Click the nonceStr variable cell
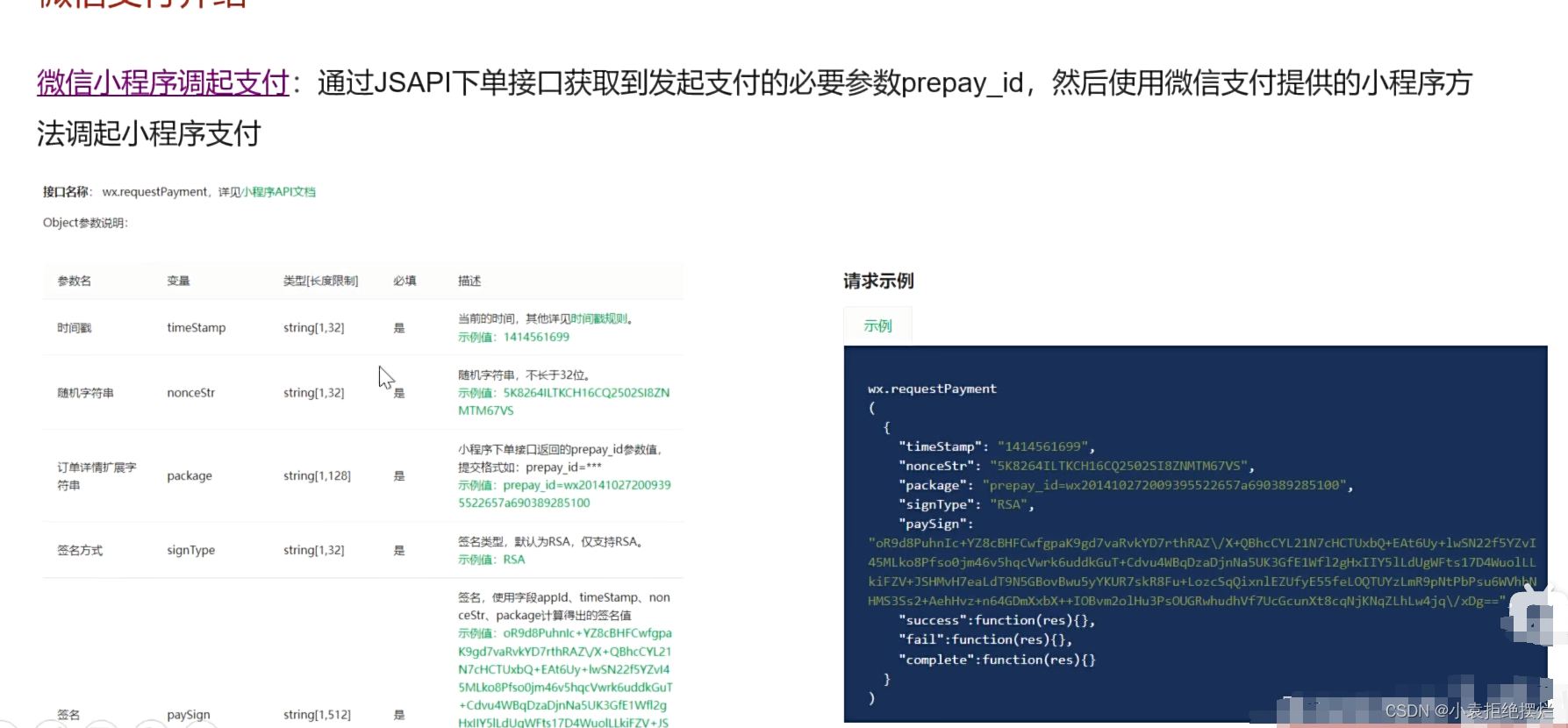 (x=191, y=393)
